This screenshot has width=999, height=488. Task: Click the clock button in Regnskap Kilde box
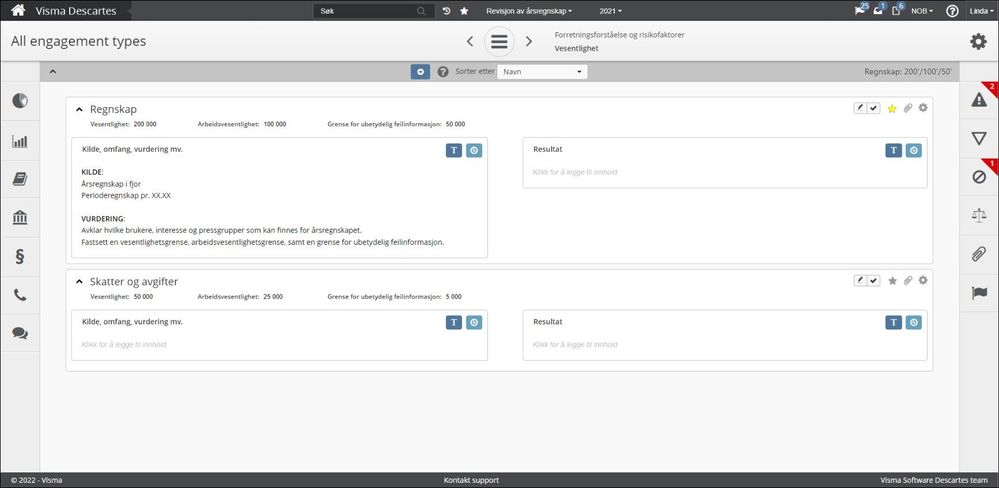tap(474, 150)
